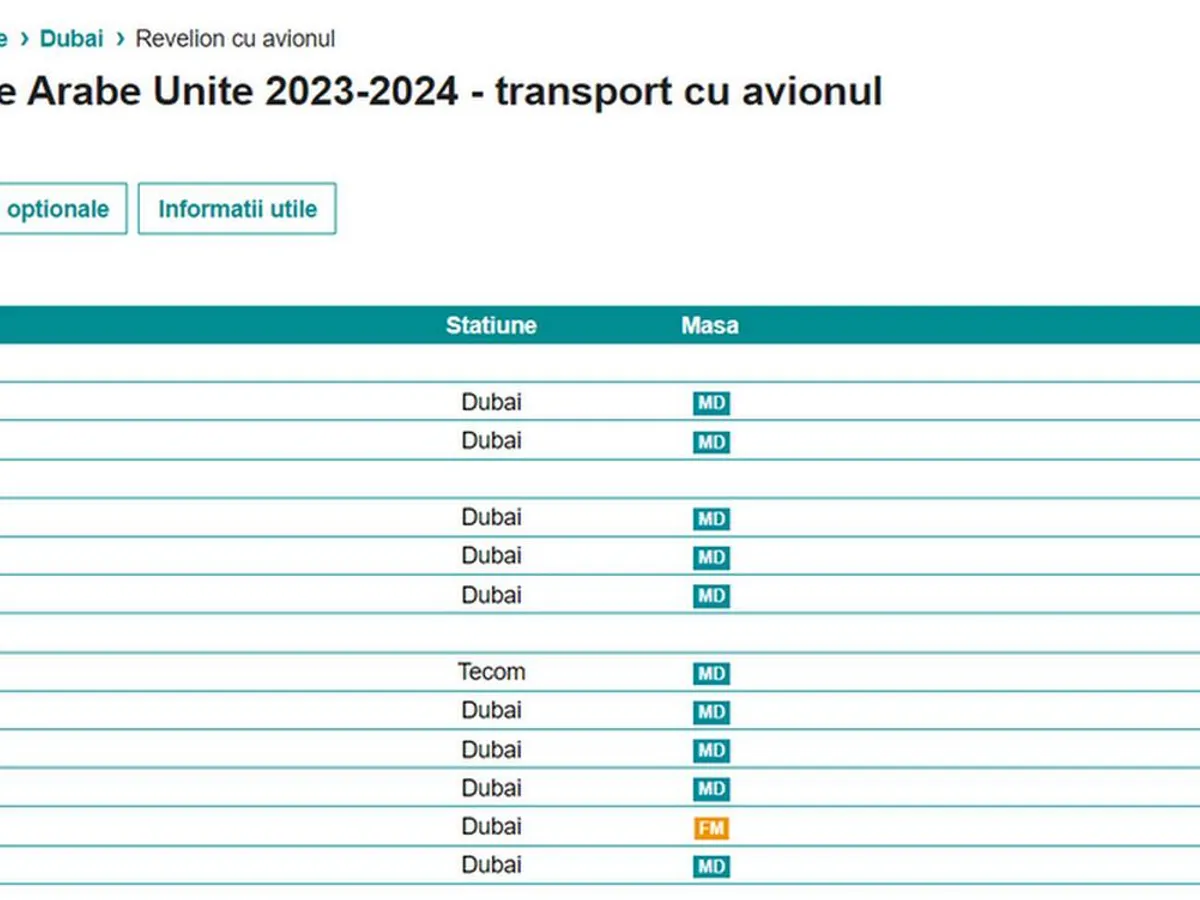
Task: Click the Dubai cell in the FM row
Action: tap(491, 827)
